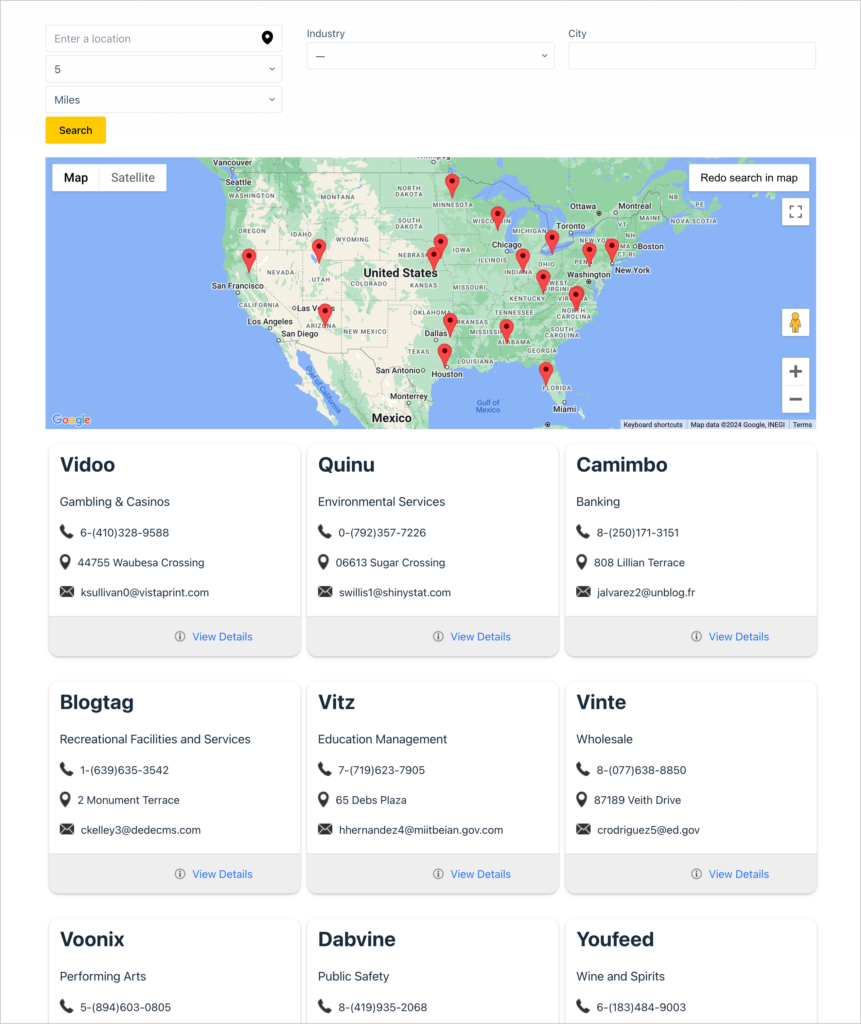Open the radius distance dropdown showing 5
Image resolution: width=861 pixels, height=1024 pixels.
(x=163, y=69)
